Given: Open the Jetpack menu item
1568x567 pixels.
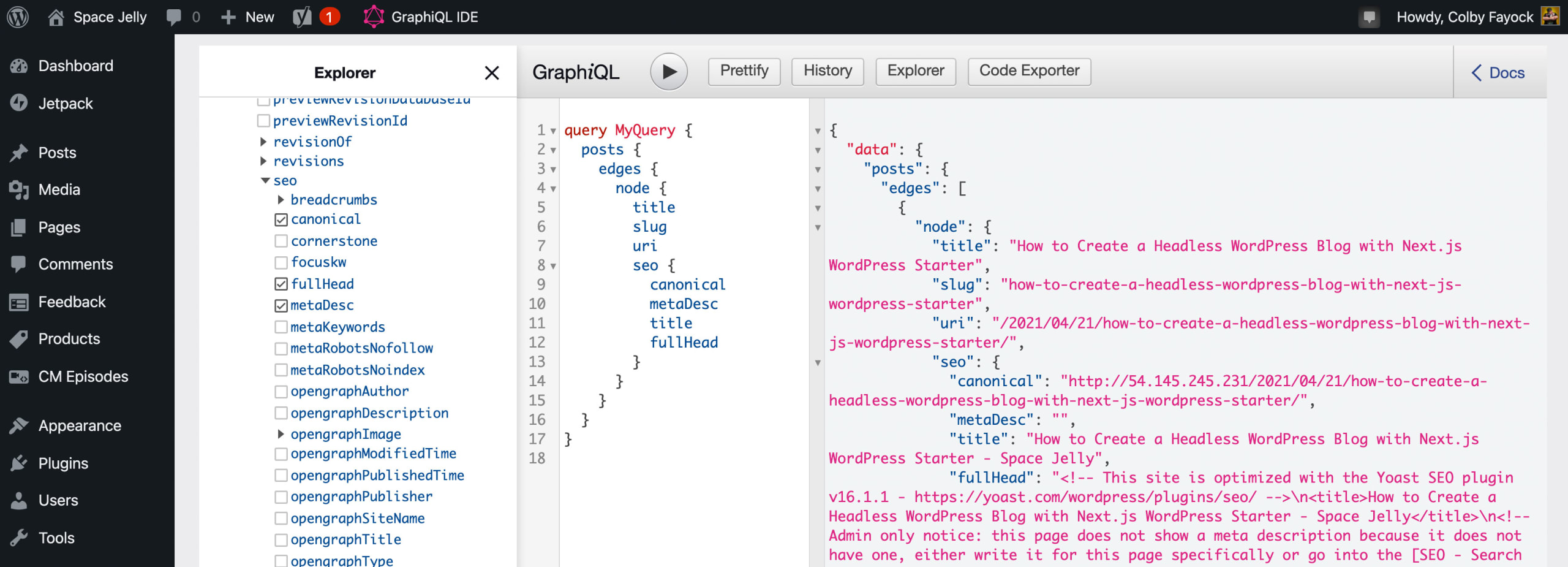Looking at the screenshot, I should pyautogui.click(x=66, y=103).
